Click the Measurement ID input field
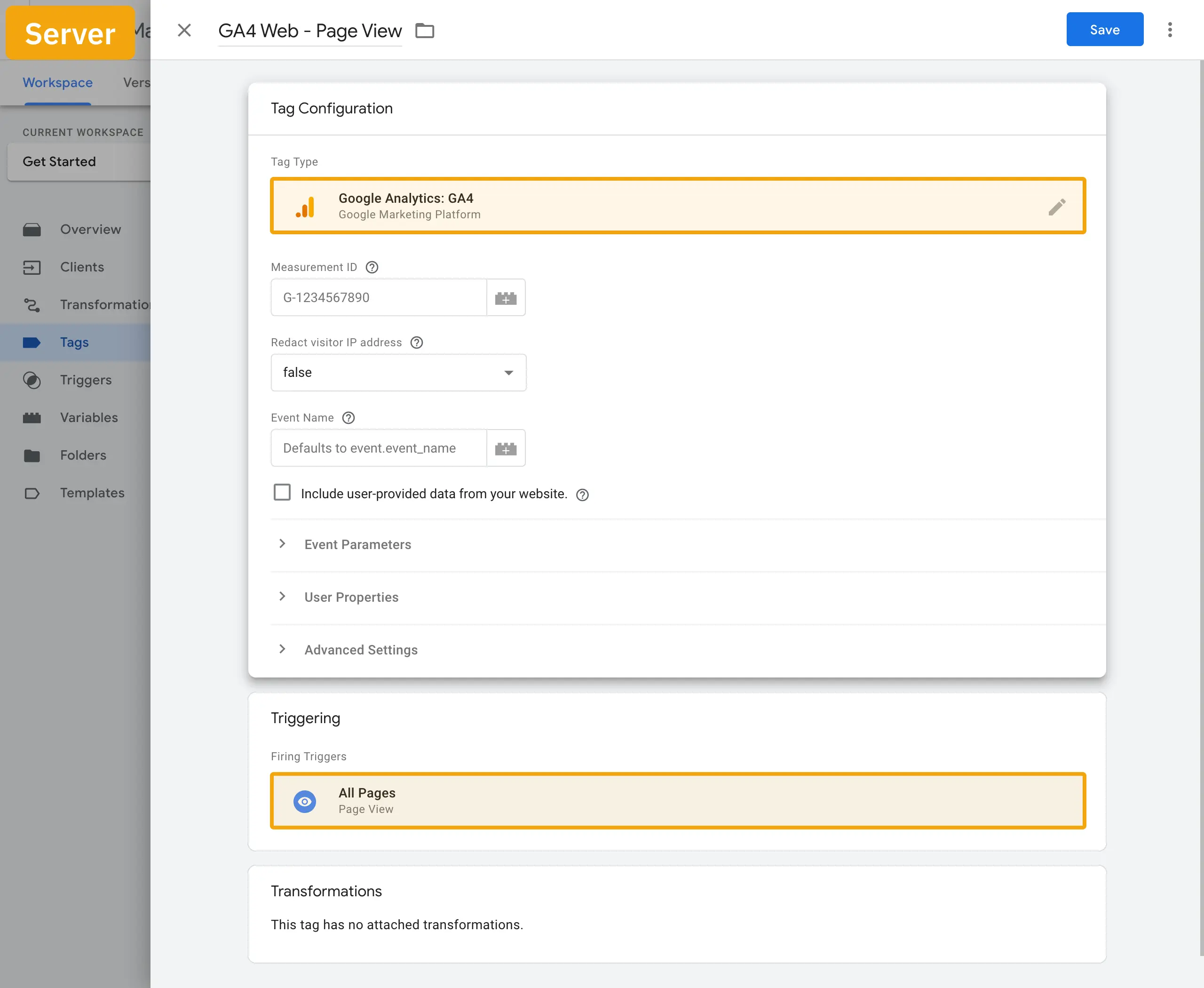Screen dimensions: 1204x988 pos(379,298)
